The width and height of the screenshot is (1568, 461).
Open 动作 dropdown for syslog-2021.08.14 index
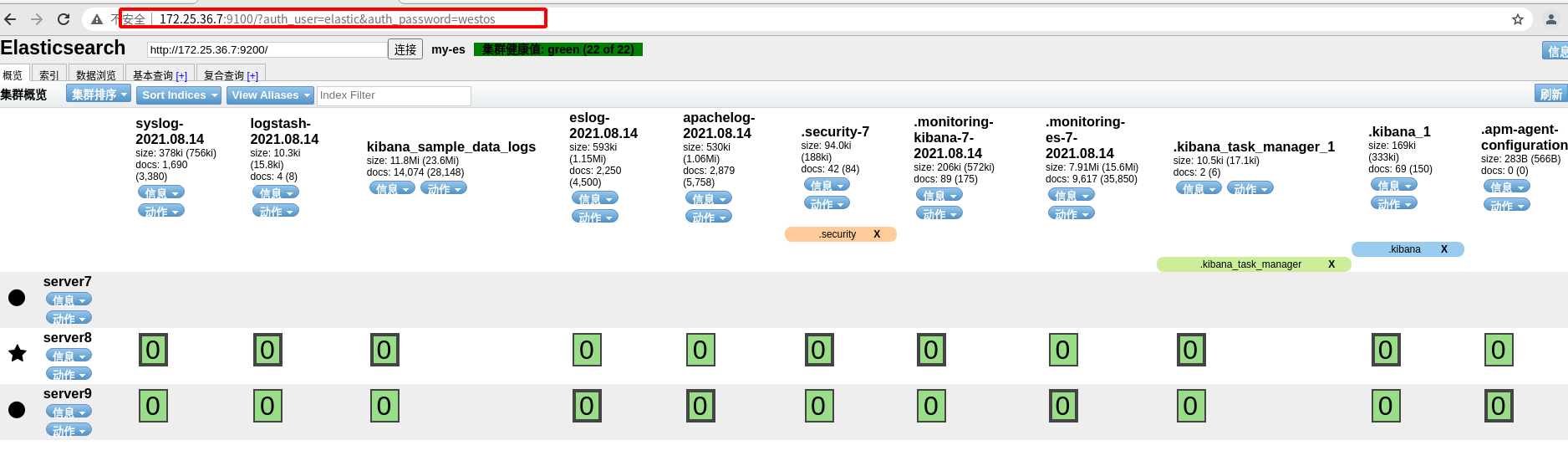click(161, 211)
